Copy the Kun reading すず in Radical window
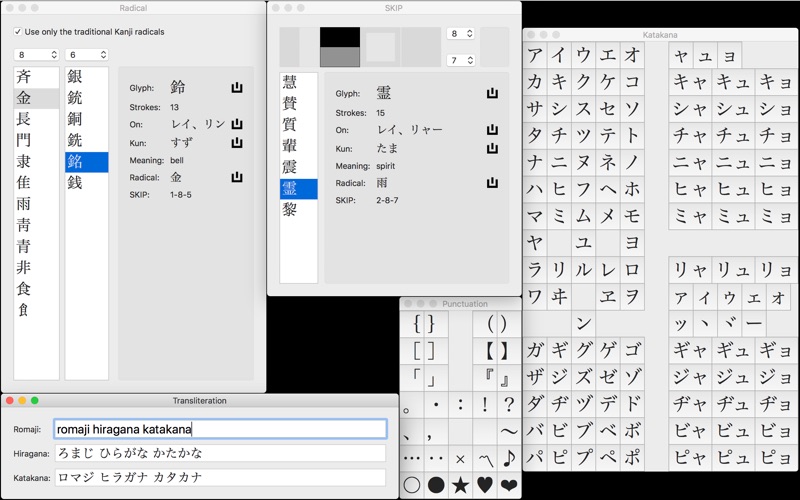Image resolution: width=800 pixels, height=500 pixels. pos(237,142)
